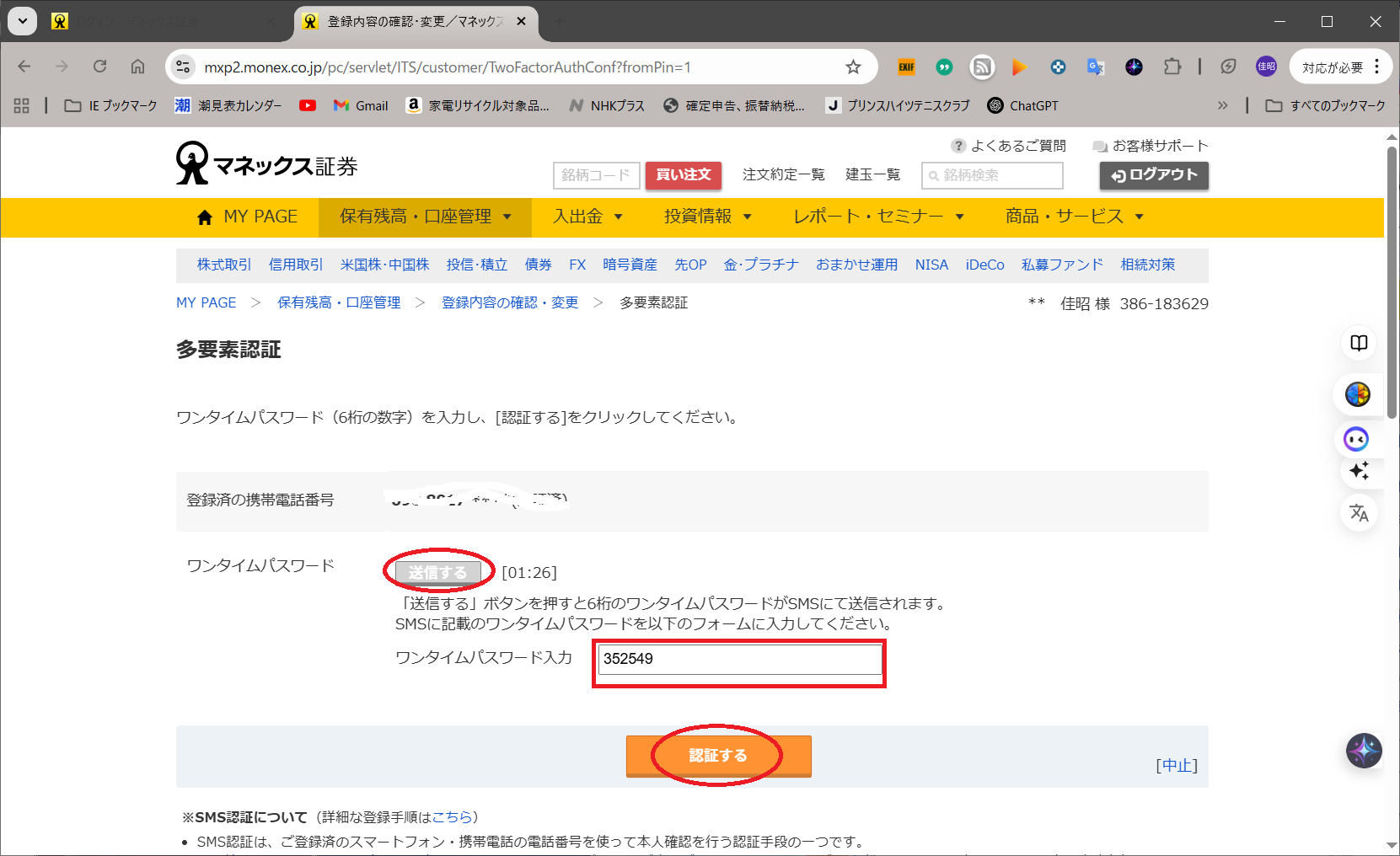The image size is (1400, 856).
Task: Click the 送信する button for SMS
Action: [437, 572]
